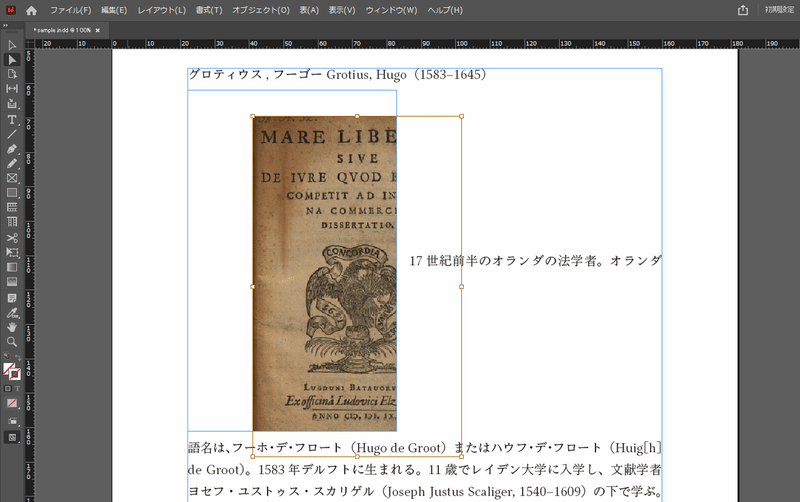Select the Gap tool
Viewport: 800px width, 502px height.
pos(12,89)
